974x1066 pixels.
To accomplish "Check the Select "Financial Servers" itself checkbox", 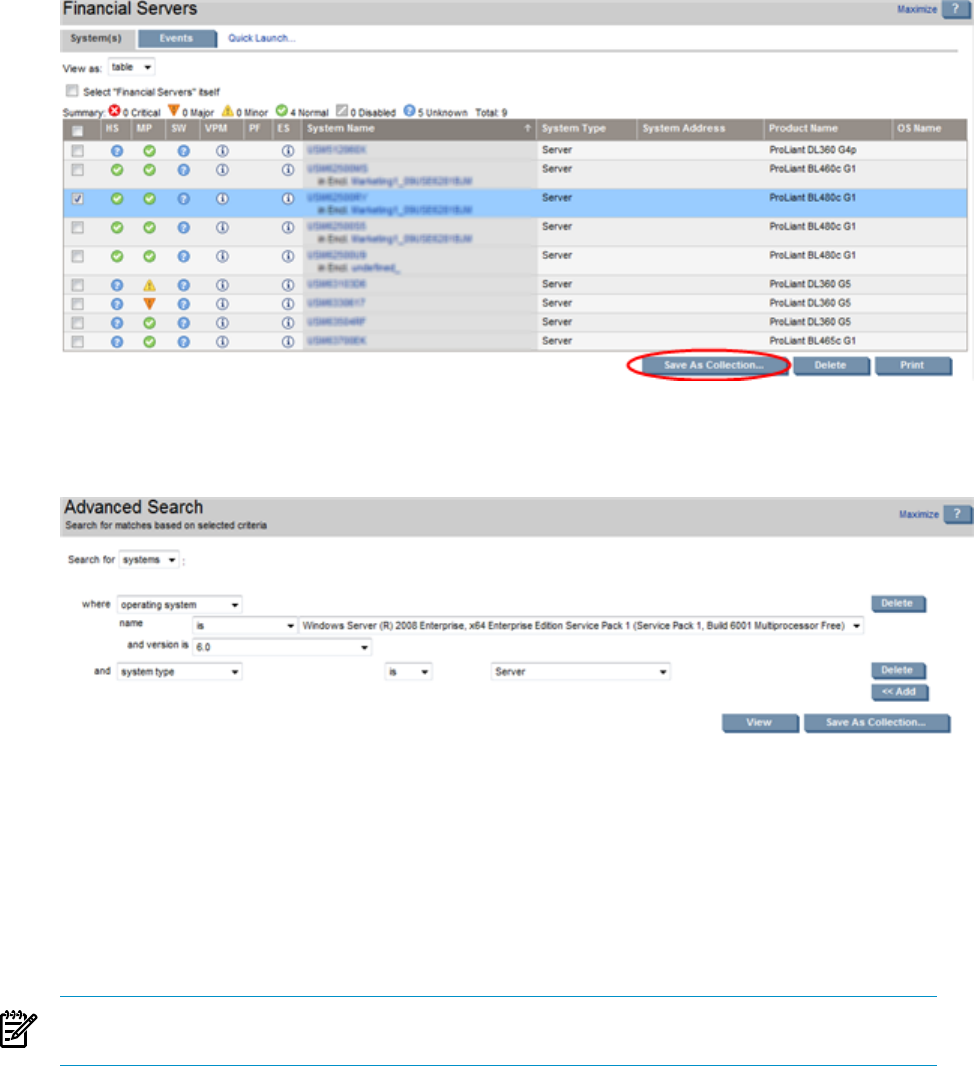I will 71,91.
